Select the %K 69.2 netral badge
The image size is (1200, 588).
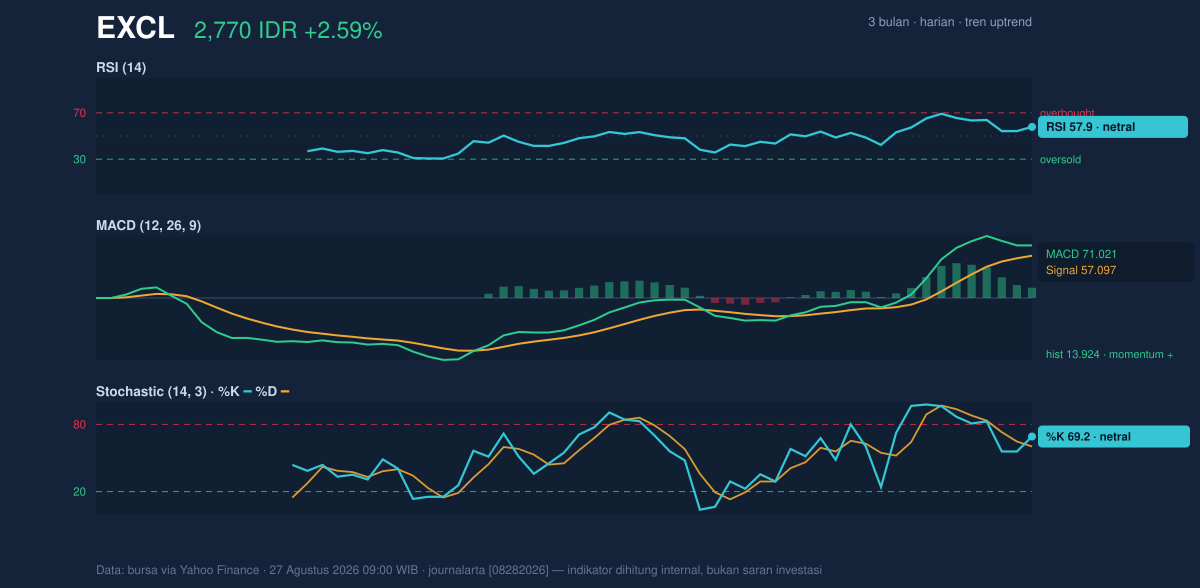[1114, 436]
